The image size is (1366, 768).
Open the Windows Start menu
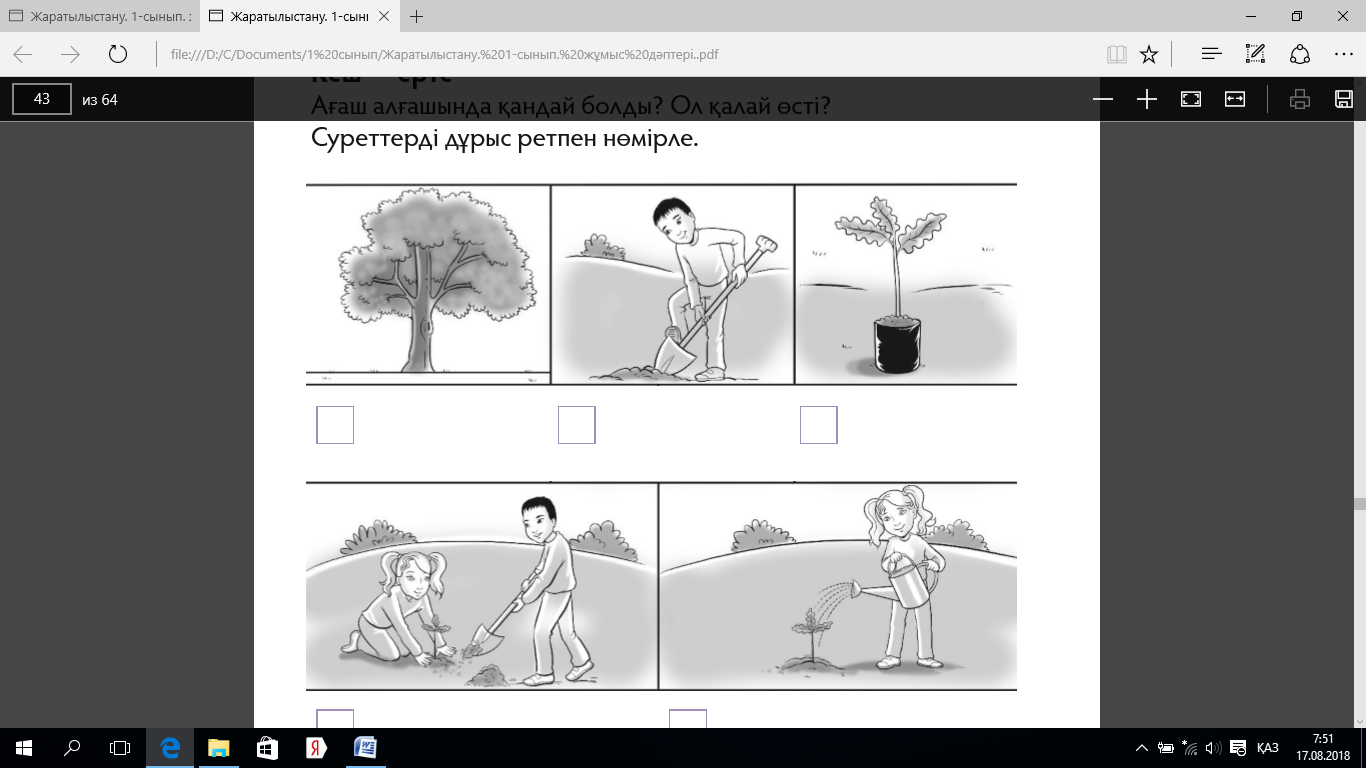[24, 748]
